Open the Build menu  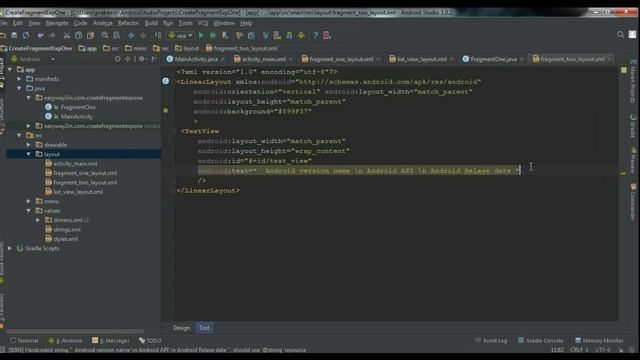[151, 23]
